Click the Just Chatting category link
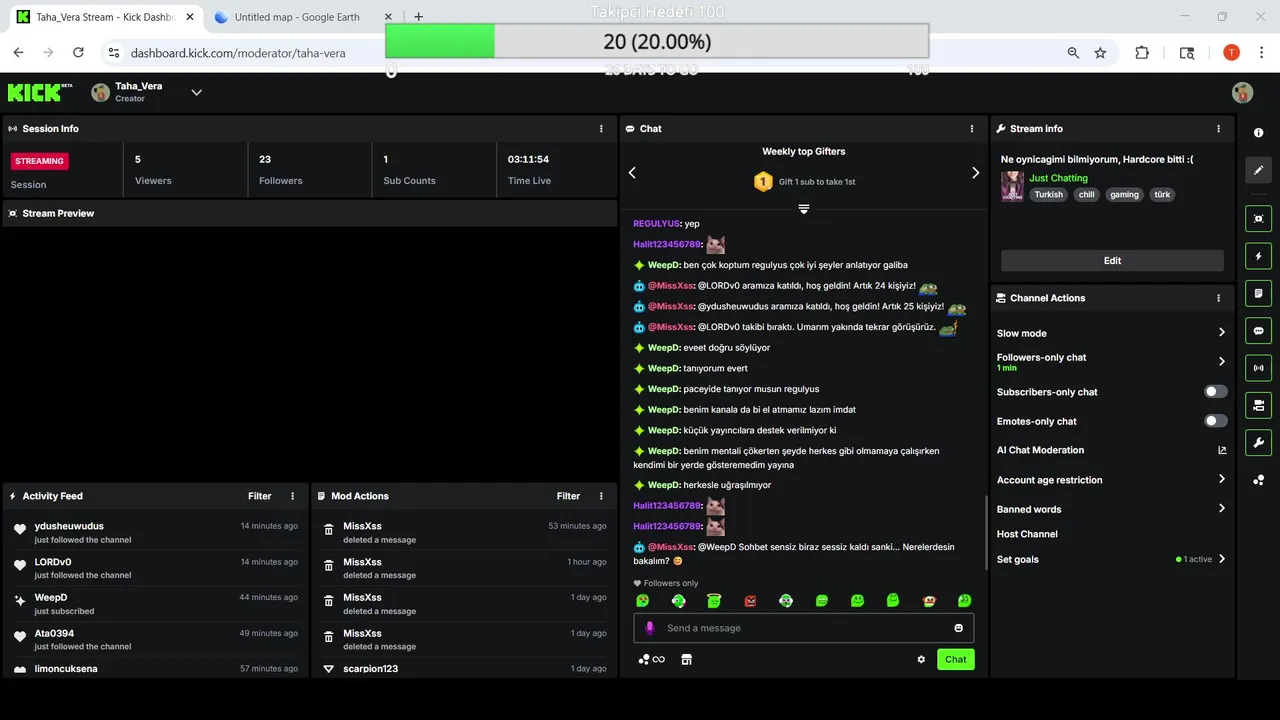Viewport: 1280px width, 720px height. [1058, 178]
